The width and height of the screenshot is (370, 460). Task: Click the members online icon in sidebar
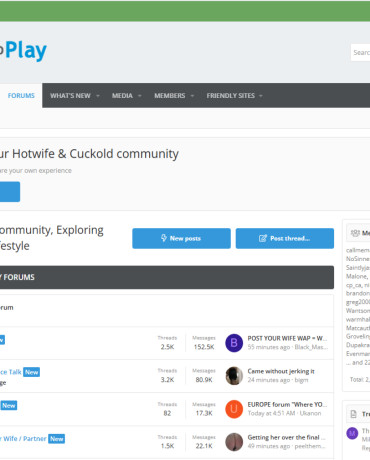click(355, 233)
